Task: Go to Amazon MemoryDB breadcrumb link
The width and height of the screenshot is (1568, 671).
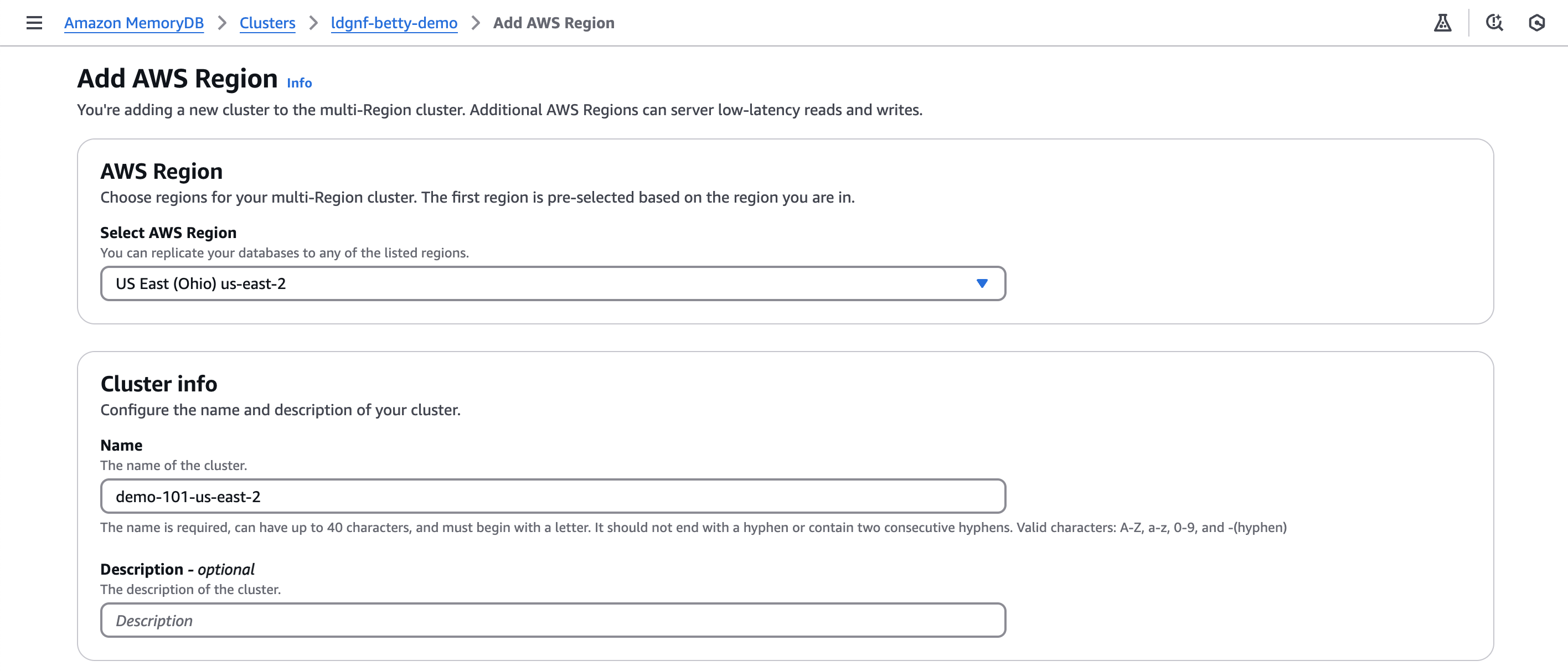Action: 134,23
